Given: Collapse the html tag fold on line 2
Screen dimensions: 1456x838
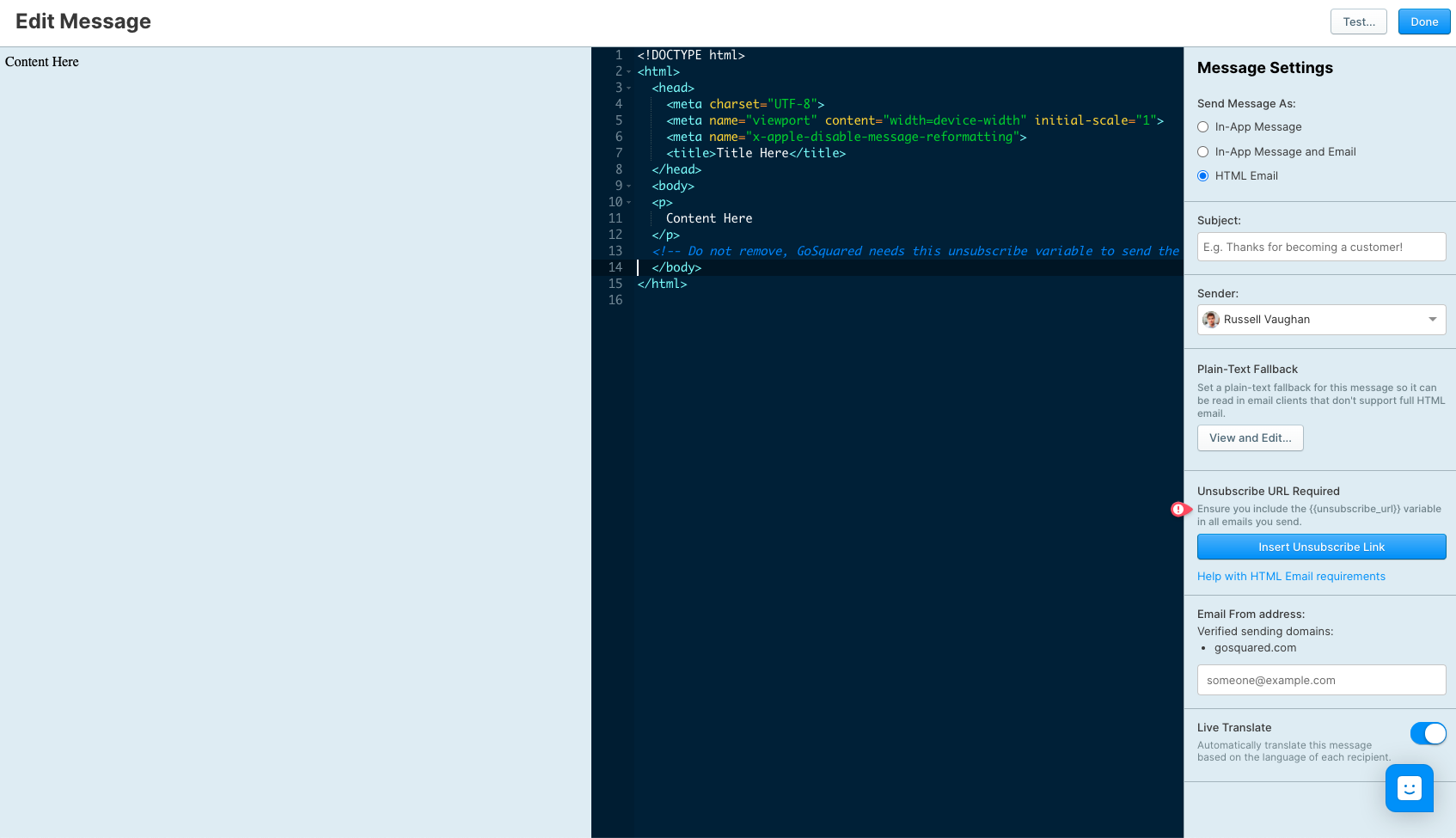Looking at the screenshot, I should tap(629, 72).
